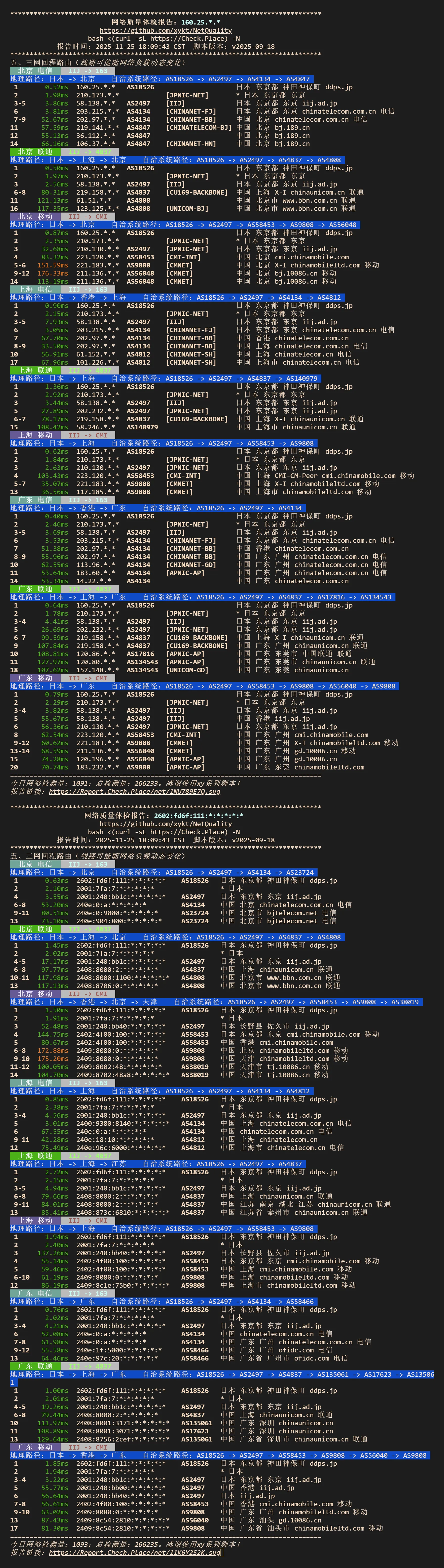Click the summary line showing 总检测量 266233
Viewport: 444px width, 1568px height.
coord(126,783)
